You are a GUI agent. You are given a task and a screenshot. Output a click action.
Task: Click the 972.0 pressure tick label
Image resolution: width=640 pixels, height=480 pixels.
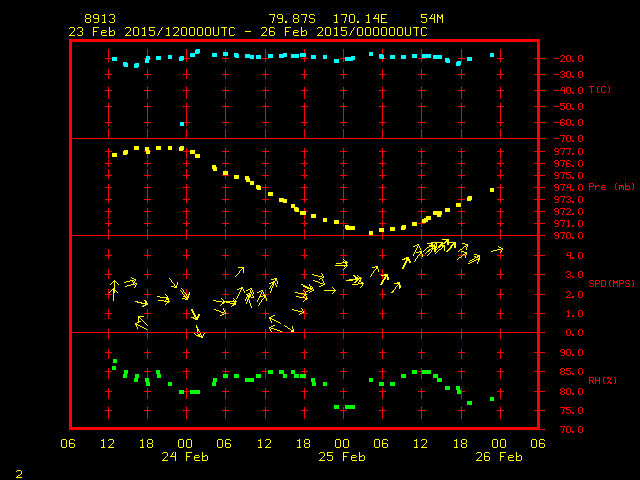[569, 212]
